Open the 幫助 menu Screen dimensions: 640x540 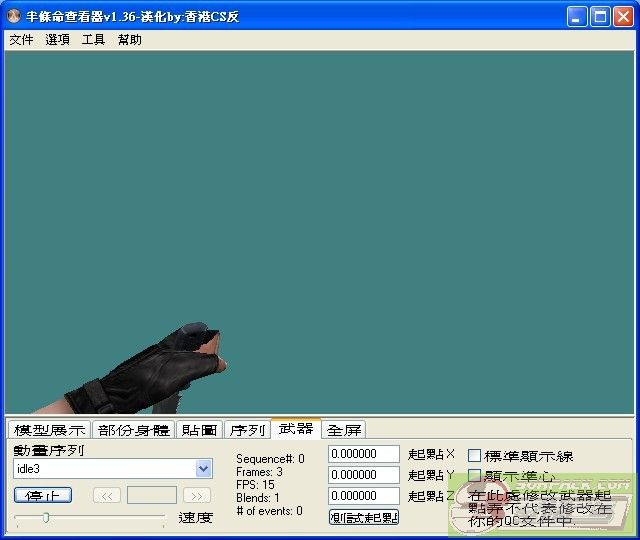[x=129, y=40]
